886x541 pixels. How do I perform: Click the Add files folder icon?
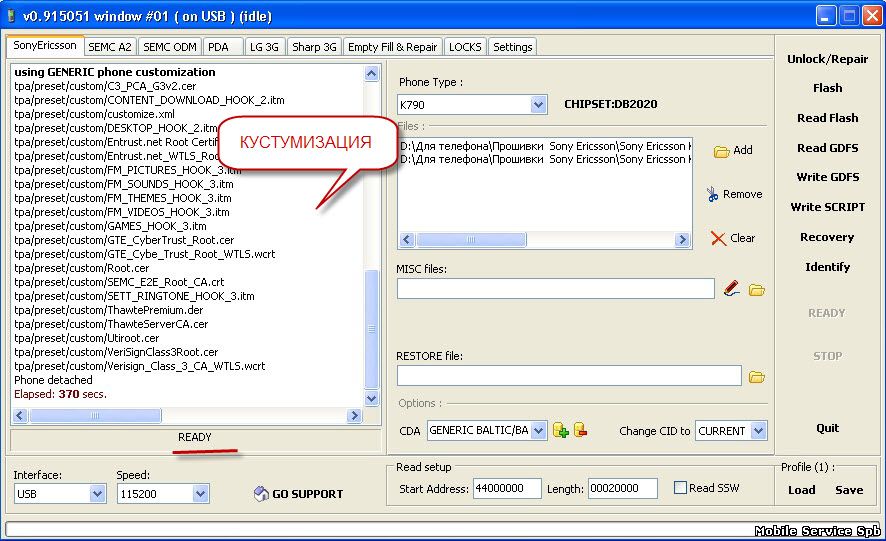(721, 151)
